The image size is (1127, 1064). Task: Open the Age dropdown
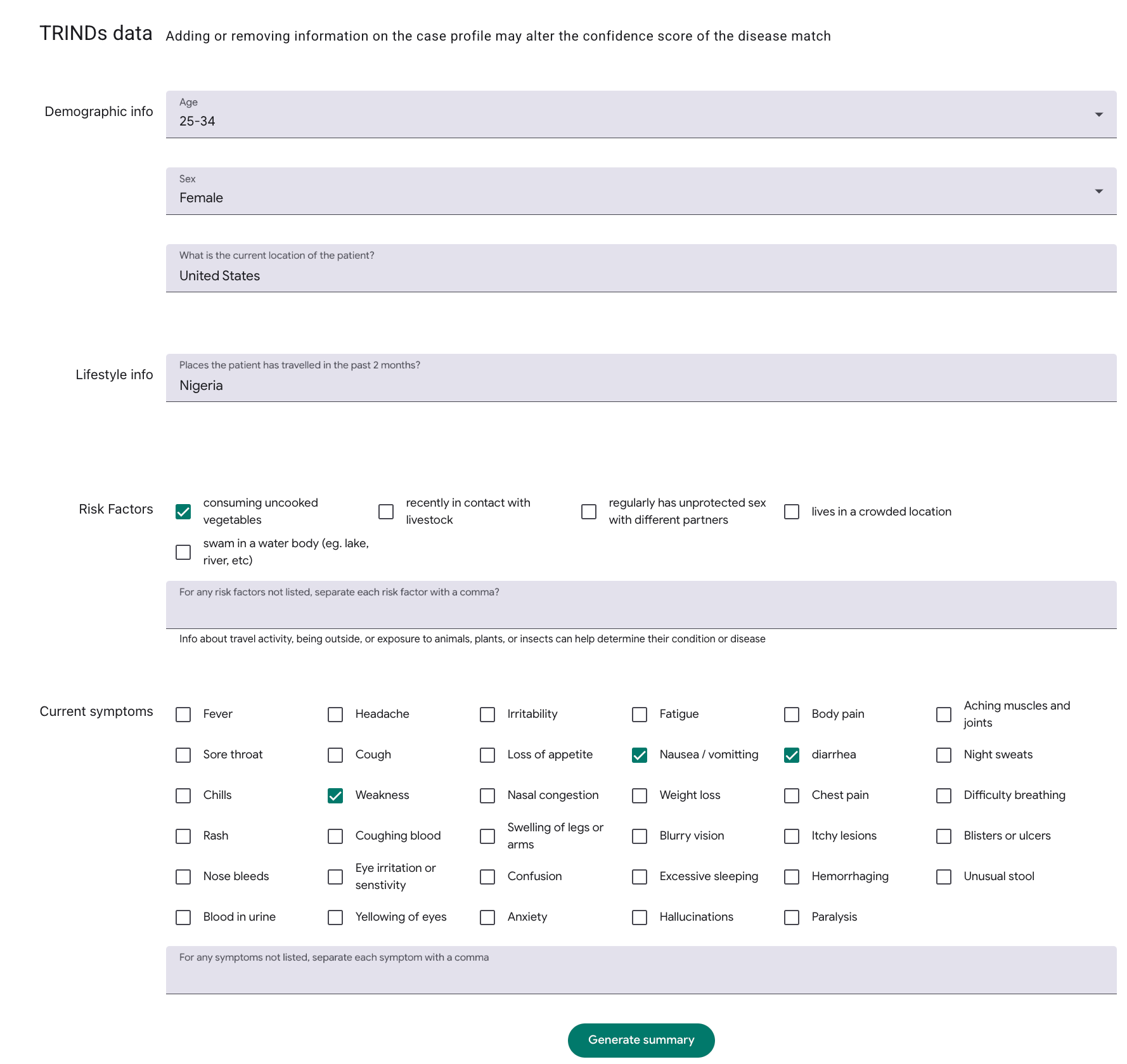click(640, 115)
